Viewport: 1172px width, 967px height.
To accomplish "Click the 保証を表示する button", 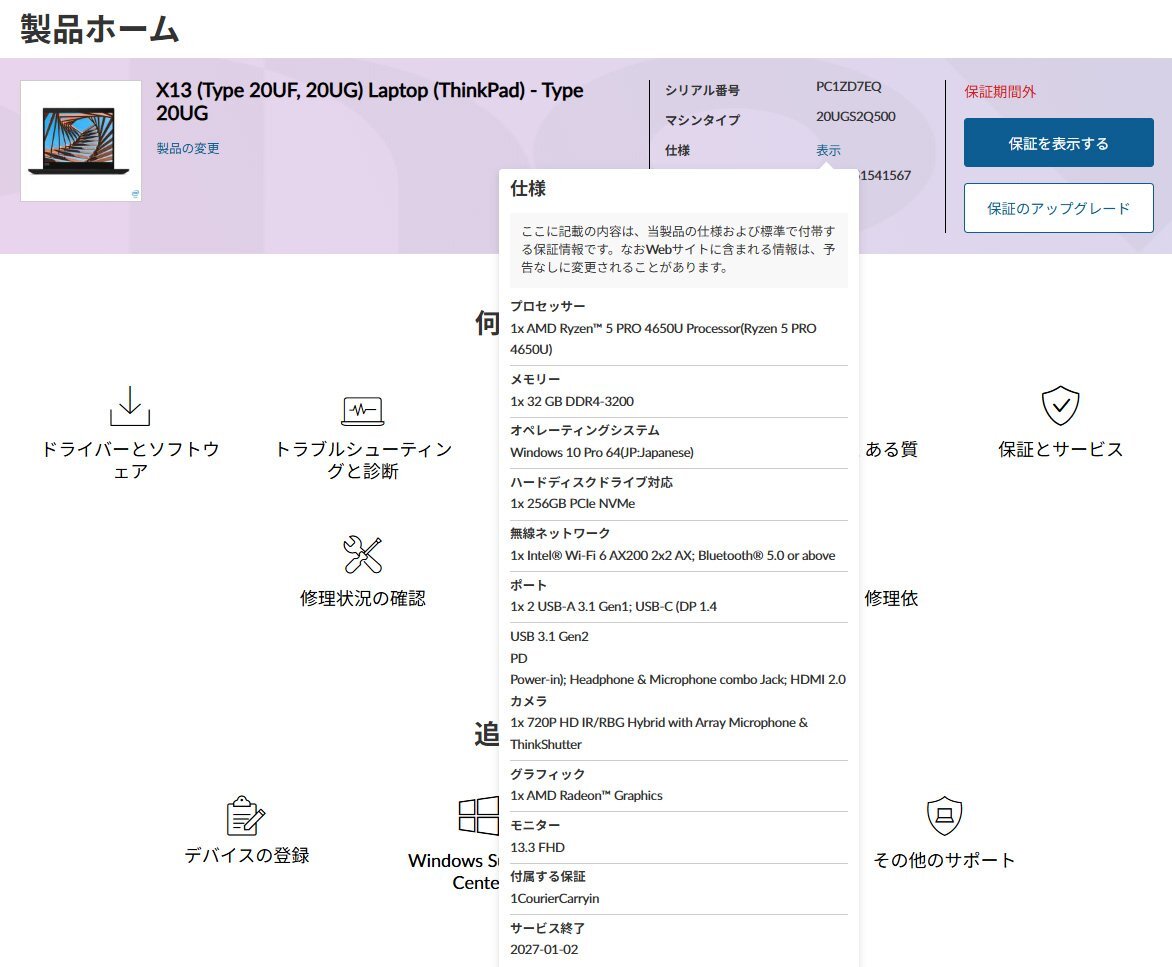I will click(1058, 143).
